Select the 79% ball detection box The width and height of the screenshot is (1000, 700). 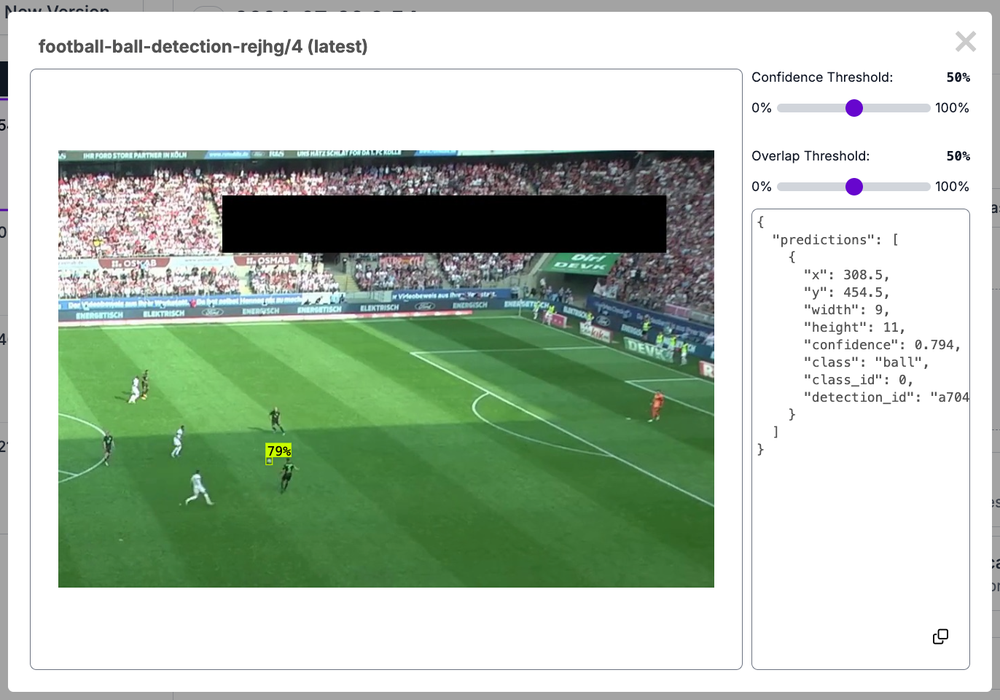[x=277, y=452]
